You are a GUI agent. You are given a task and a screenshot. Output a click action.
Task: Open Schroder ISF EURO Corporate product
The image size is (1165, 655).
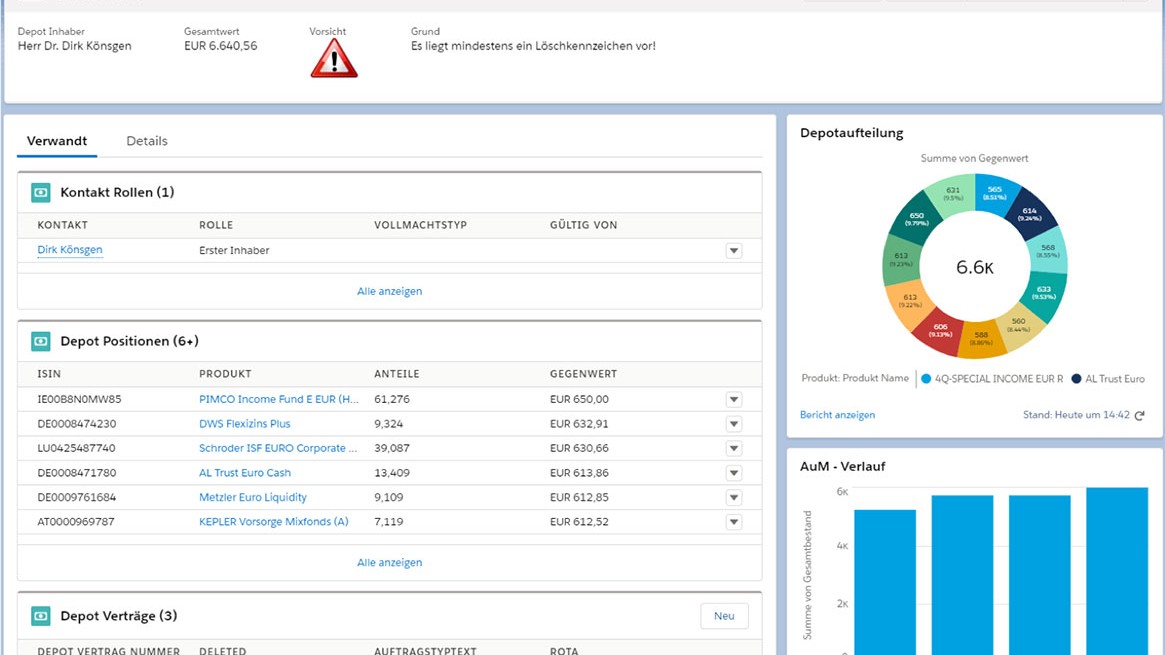click(278, 448)
